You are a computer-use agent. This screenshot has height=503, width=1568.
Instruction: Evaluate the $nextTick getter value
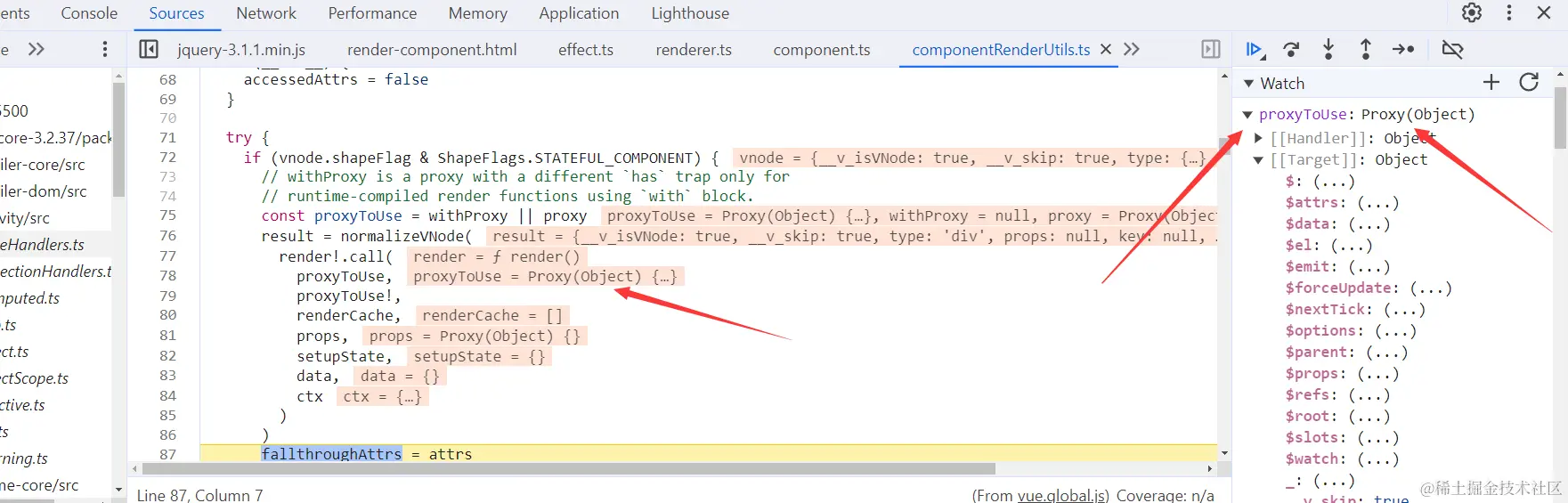coord(1404,310)
